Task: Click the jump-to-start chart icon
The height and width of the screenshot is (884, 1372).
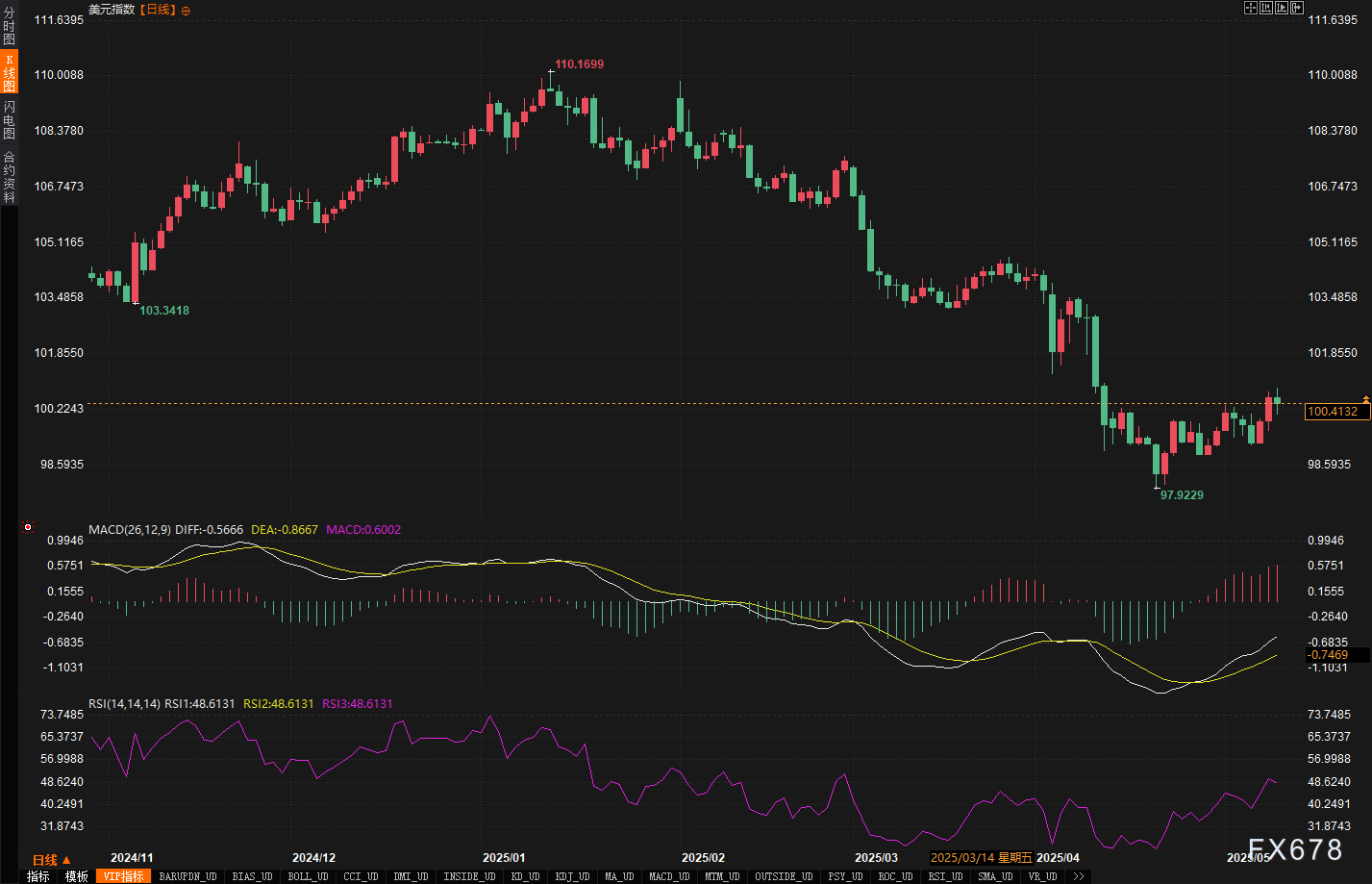Action: pos(1265,8)
